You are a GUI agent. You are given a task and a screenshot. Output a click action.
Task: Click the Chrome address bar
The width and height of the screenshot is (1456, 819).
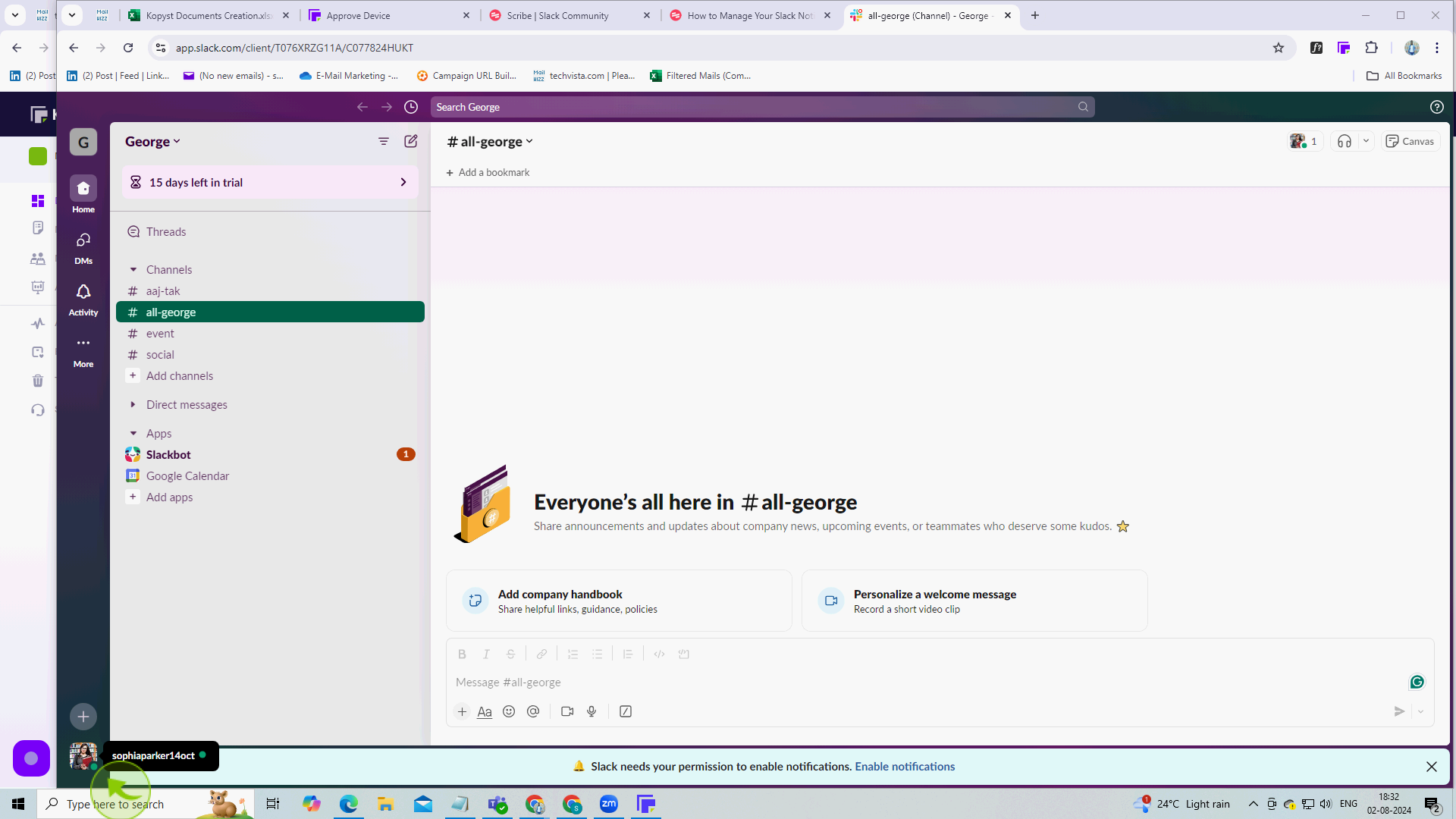720,48
